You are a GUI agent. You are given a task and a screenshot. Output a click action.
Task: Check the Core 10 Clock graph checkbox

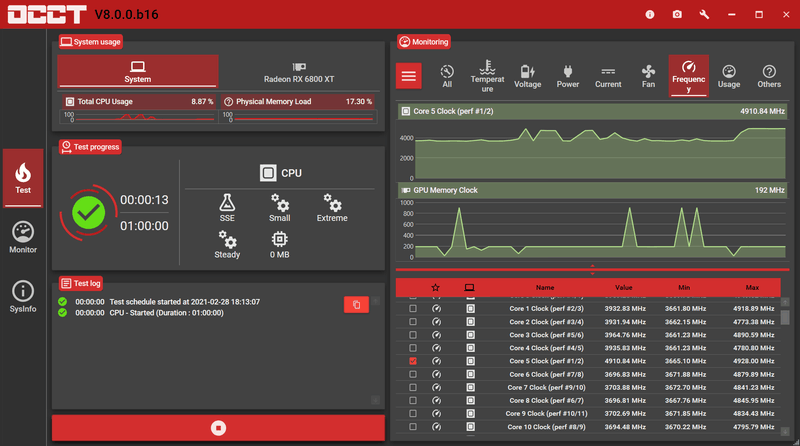tap(413, 427)
